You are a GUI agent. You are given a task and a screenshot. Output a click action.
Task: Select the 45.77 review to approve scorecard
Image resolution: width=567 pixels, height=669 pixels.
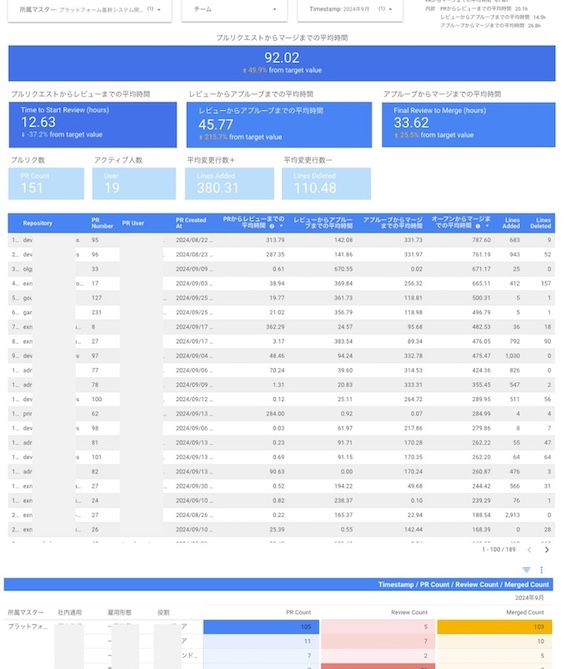pyautogui.click(x=279, y=125)
